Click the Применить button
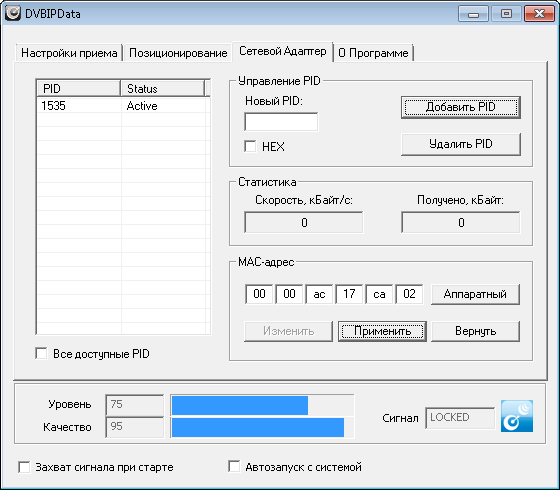The image size is (560, 490). point(382,331)
